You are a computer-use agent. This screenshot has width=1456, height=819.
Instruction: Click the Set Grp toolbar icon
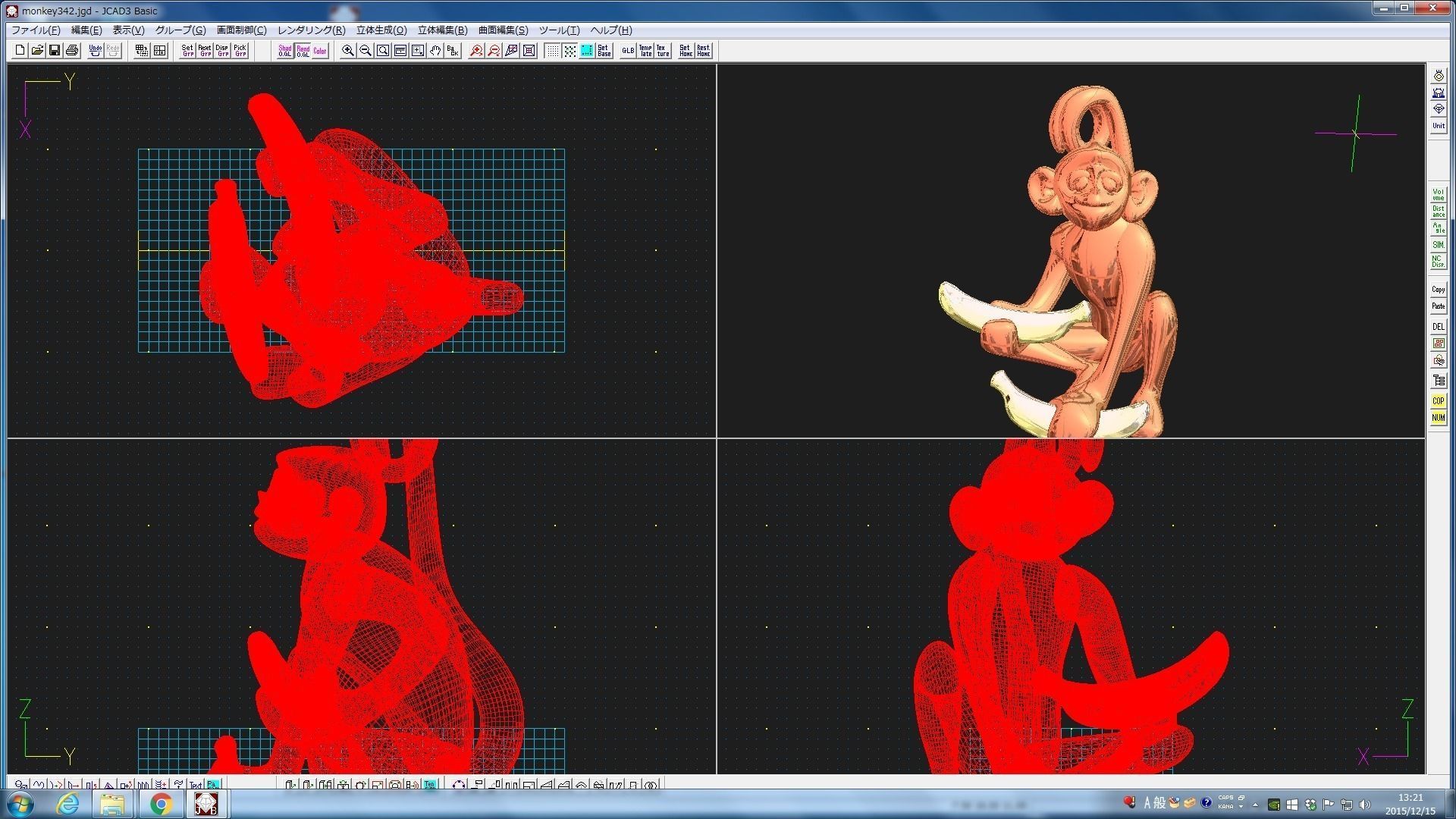(187, 51)
